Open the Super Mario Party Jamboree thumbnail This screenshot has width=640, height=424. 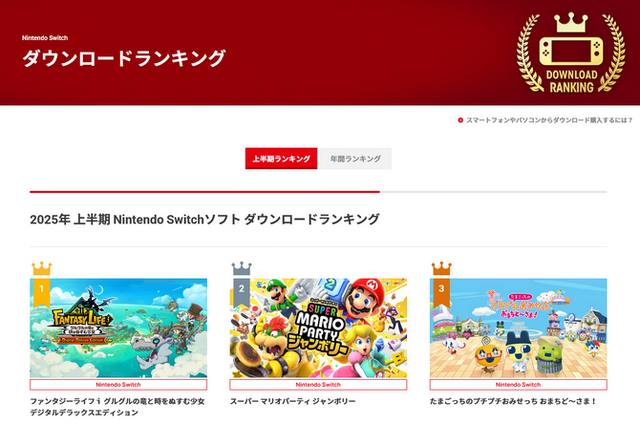[319, 328]
